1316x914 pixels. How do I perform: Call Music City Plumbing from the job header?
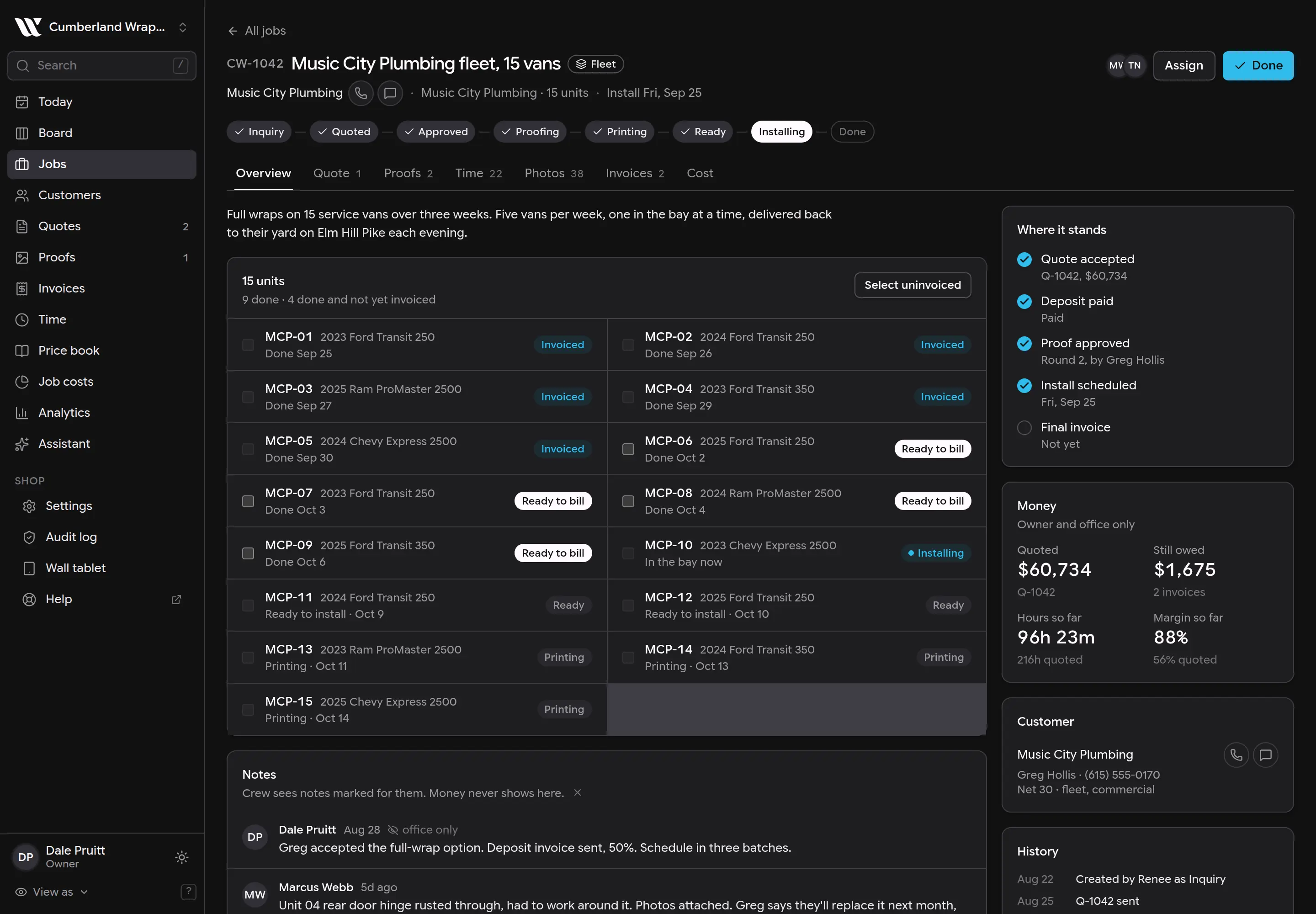[361, 93]
